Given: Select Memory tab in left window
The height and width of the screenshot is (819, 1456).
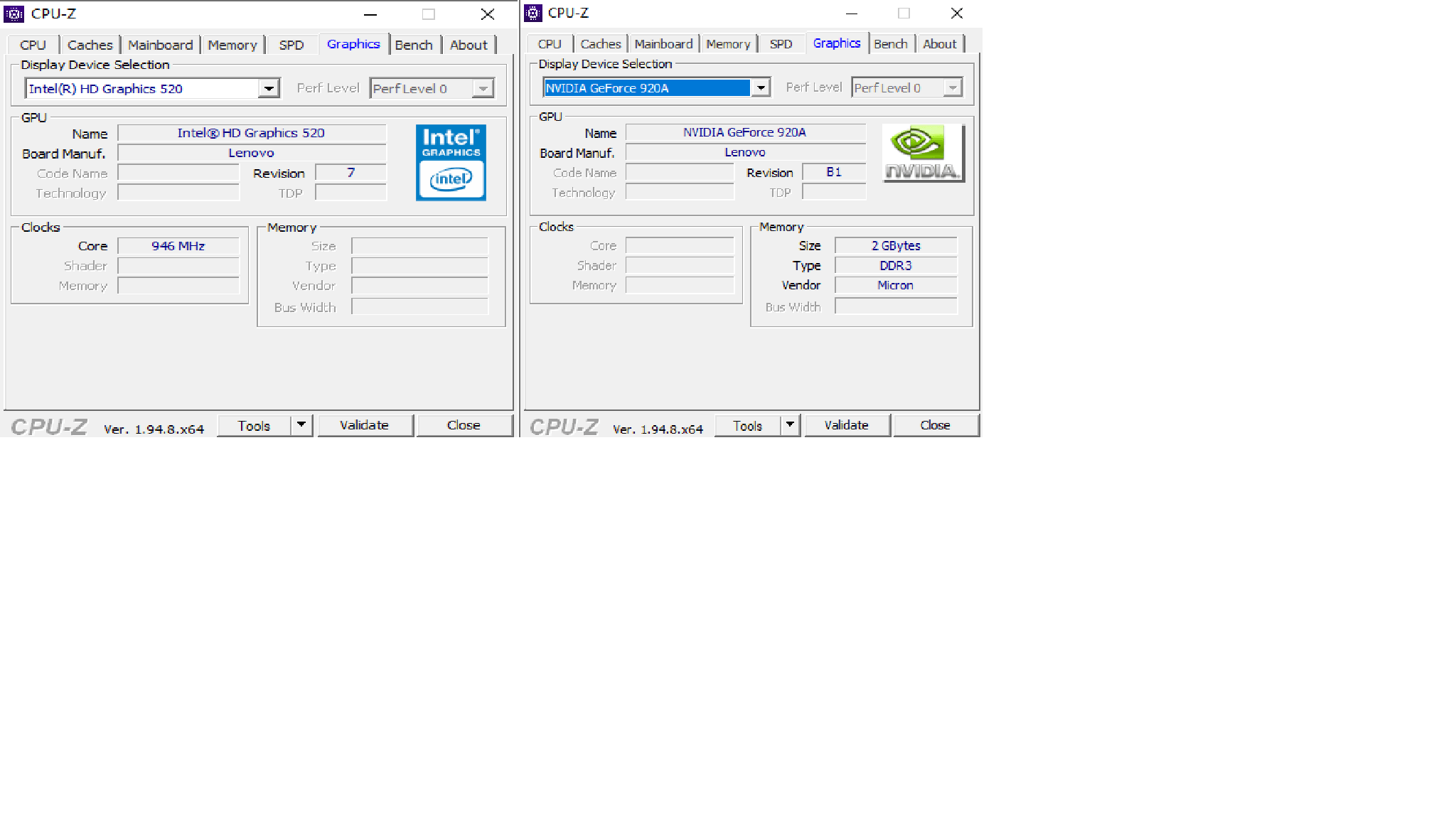Looking at the screenshot, I should [232, 45].
